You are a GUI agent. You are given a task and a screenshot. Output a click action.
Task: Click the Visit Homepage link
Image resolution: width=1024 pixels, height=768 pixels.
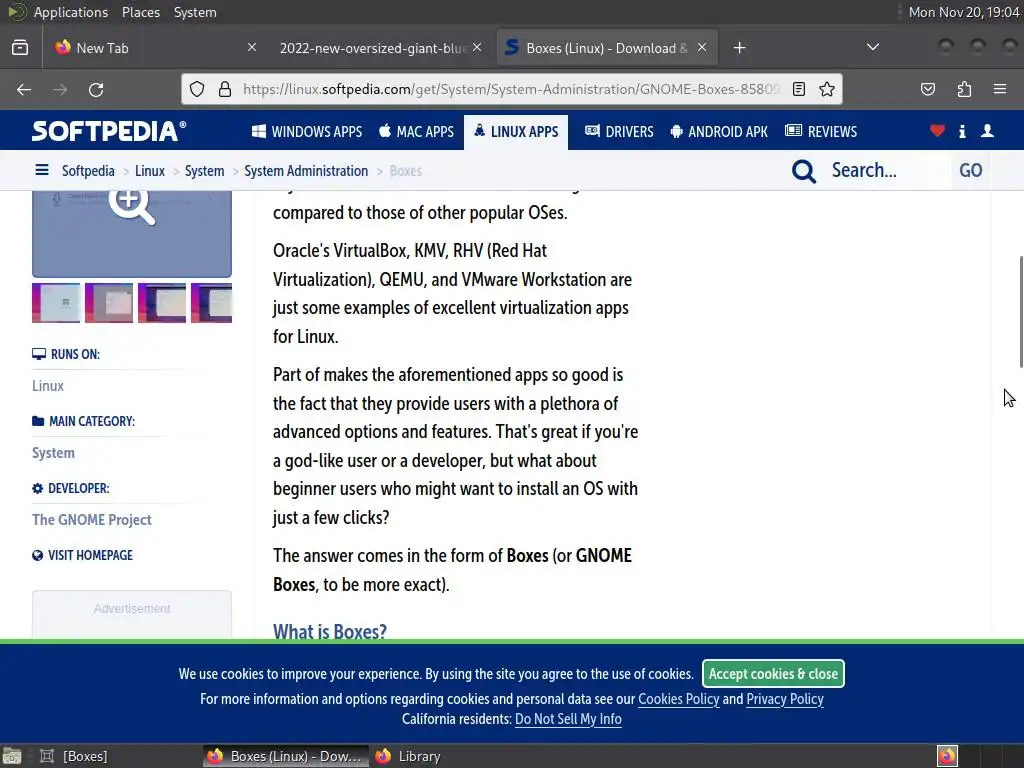pyautogui.click(x=83, y=555)
